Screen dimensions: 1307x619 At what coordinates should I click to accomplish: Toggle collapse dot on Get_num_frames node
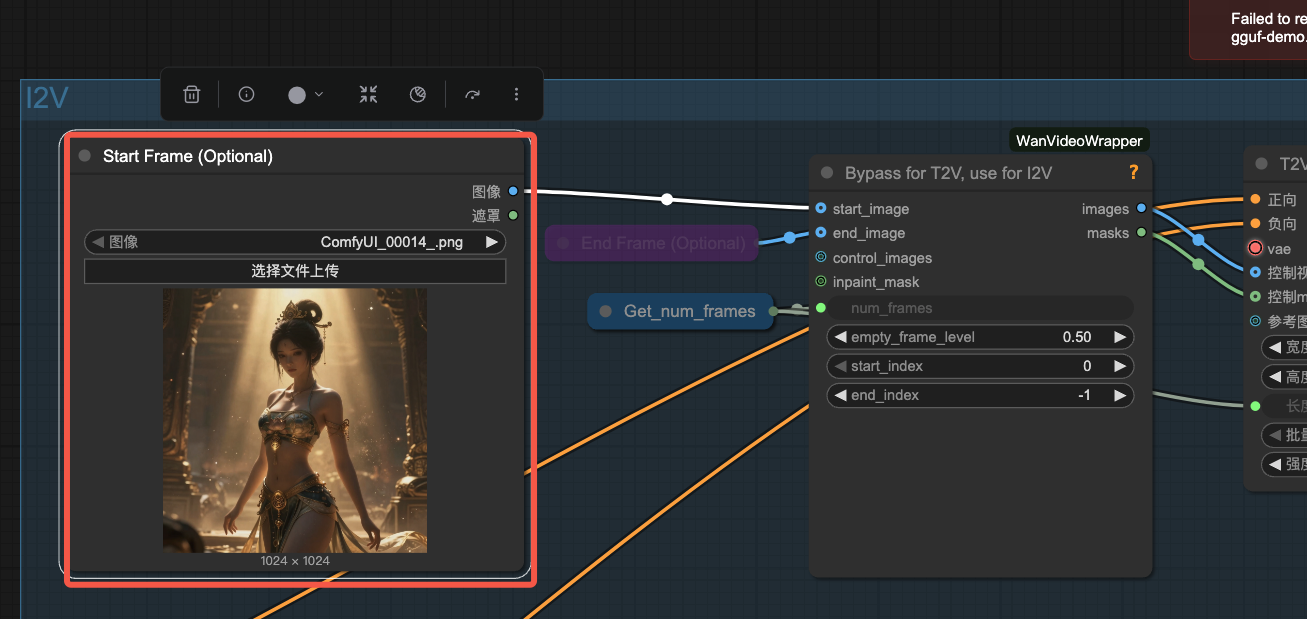606,311
